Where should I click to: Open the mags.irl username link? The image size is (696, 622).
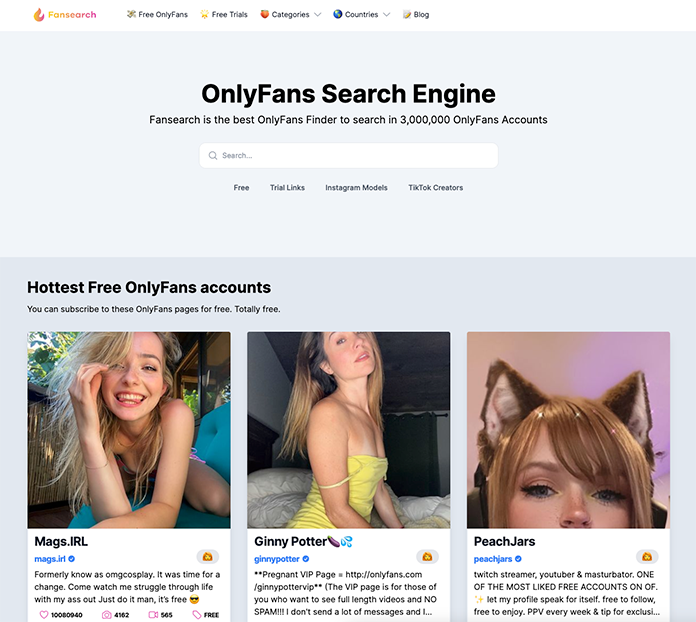pyautogui.click(x=50, y=559)
